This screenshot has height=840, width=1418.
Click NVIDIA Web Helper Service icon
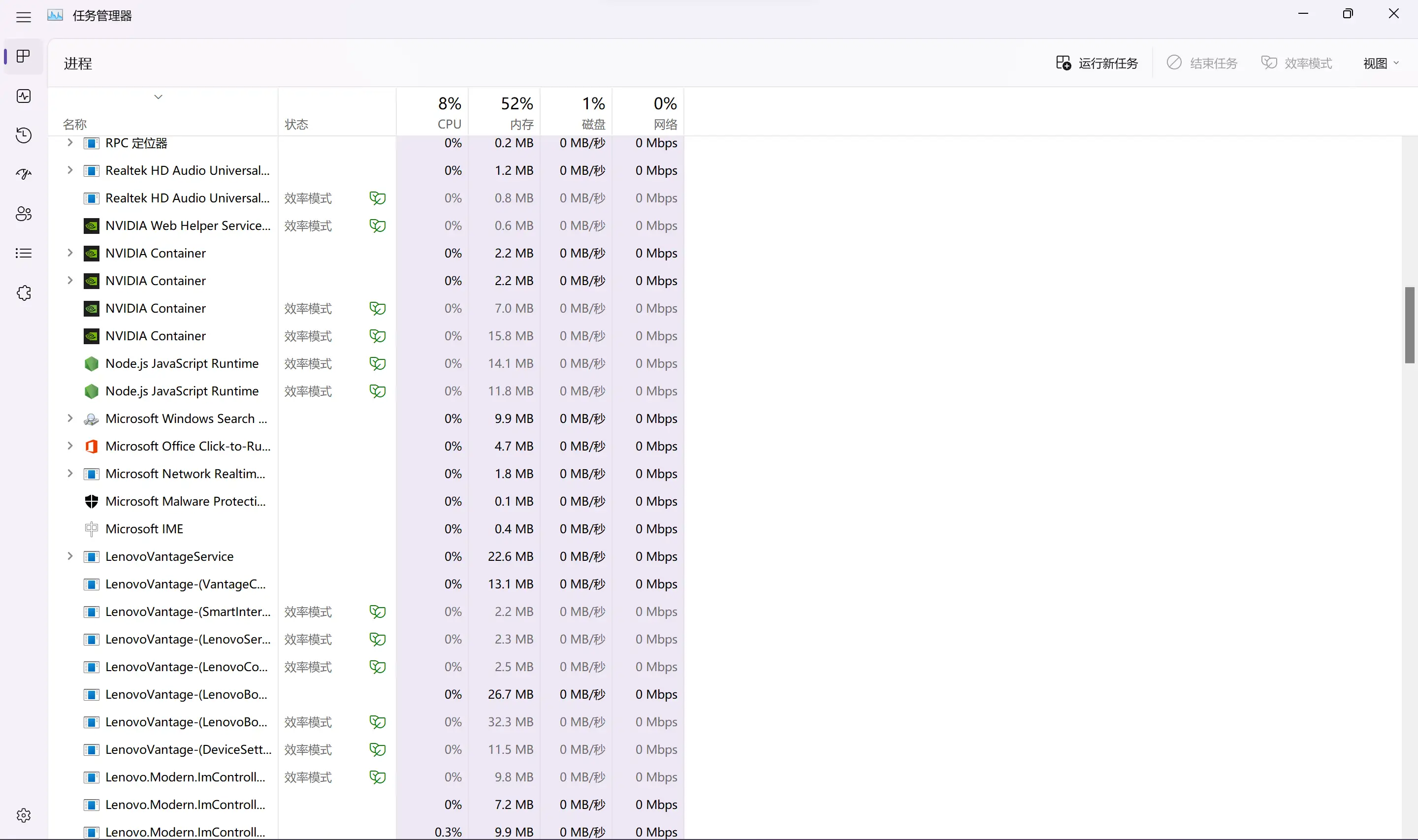point(91,226)
